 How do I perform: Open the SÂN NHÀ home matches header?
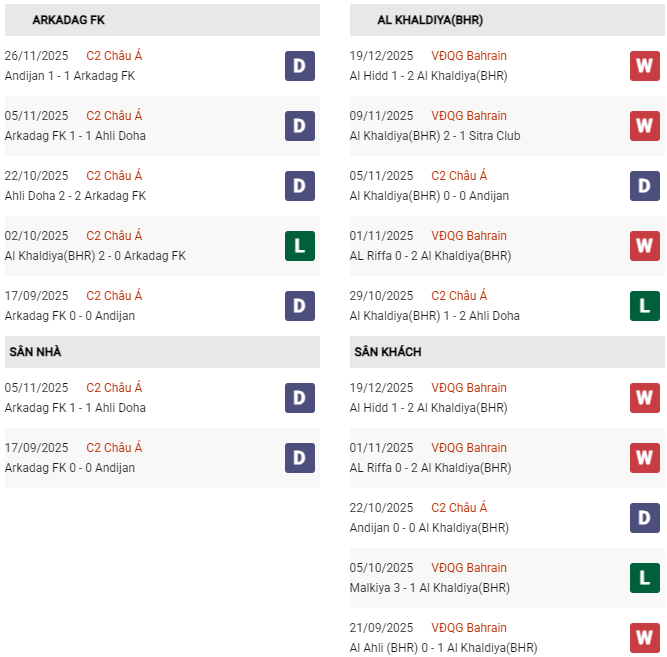(36, 352)
